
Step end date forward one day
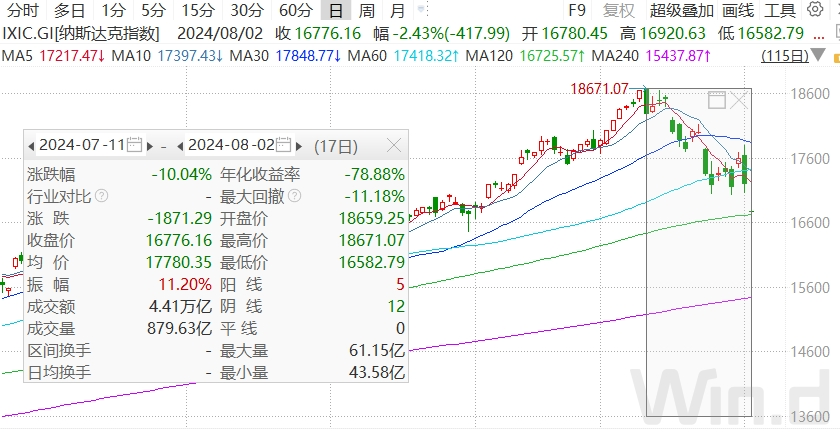click(298, 146)
